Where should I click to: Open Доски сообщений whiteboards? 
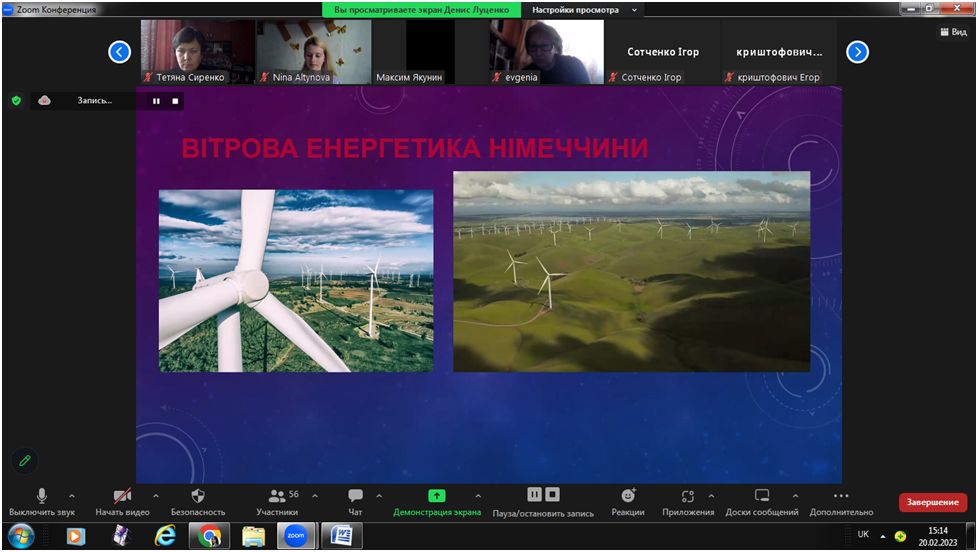[x=762, y=501]
